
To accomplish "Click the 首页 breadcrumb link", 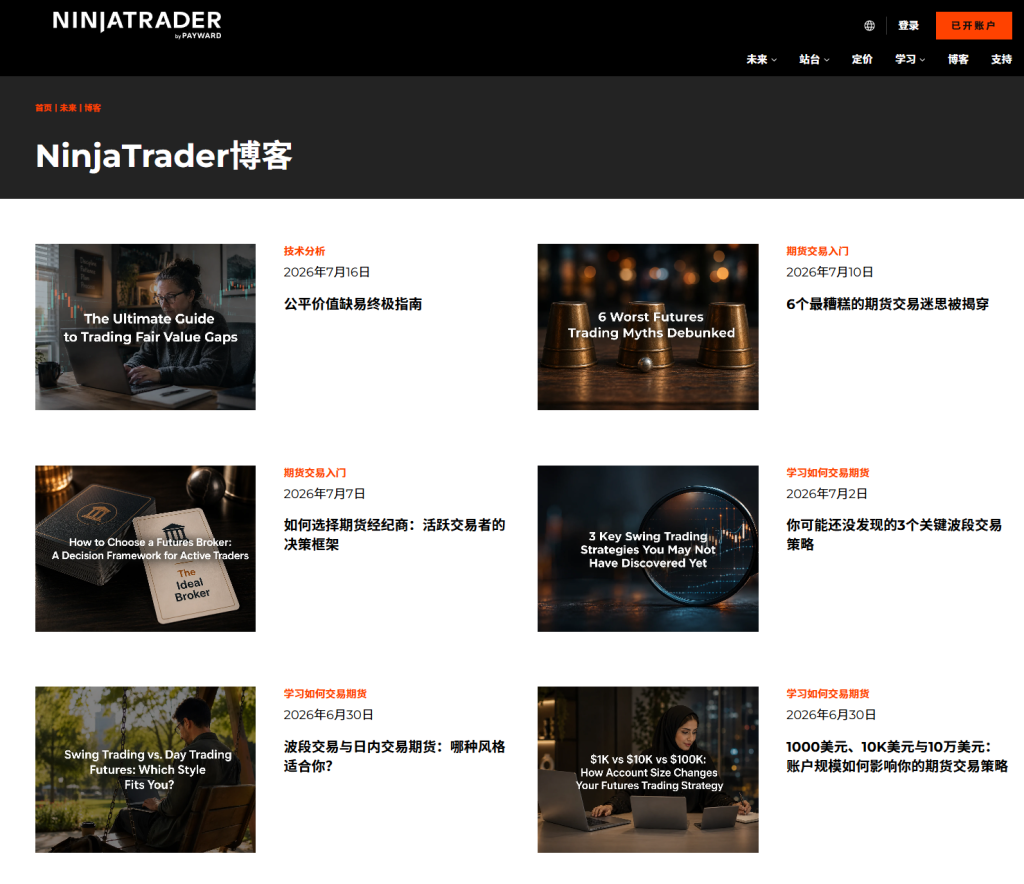I will [x=43, y=108].
